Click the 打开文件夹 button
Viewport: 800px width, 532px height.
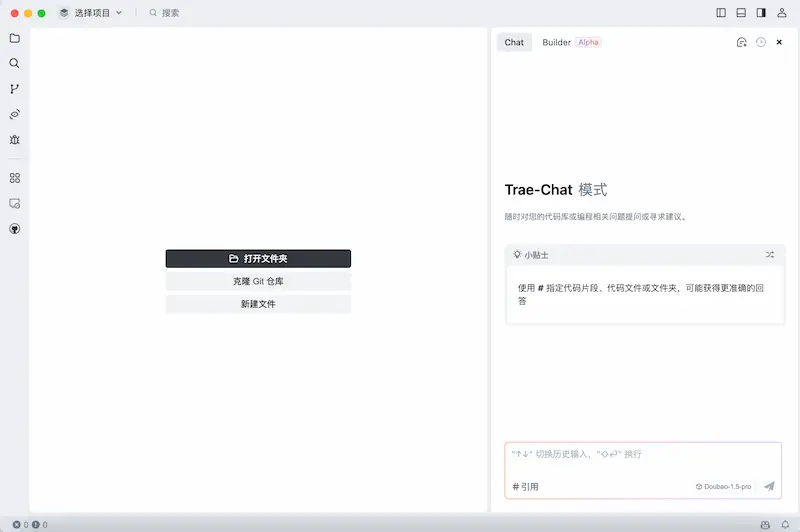(258, 259)
